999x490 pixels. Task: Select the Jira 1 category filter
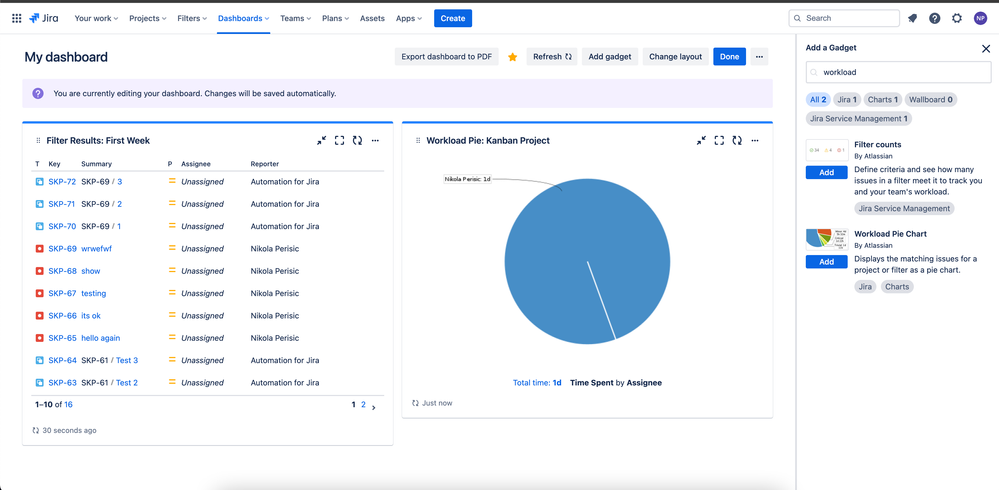[x=847, y=99]
